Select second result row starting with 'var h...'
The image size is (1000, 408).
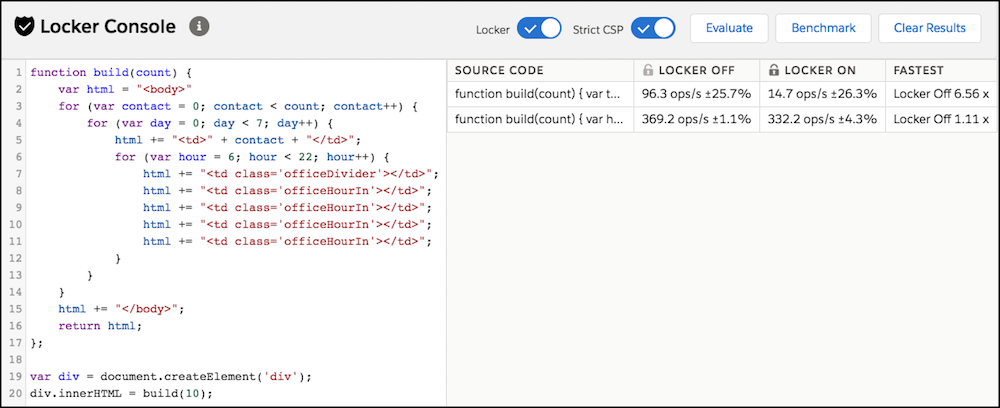pyautogui.click(x=723, y=120)
